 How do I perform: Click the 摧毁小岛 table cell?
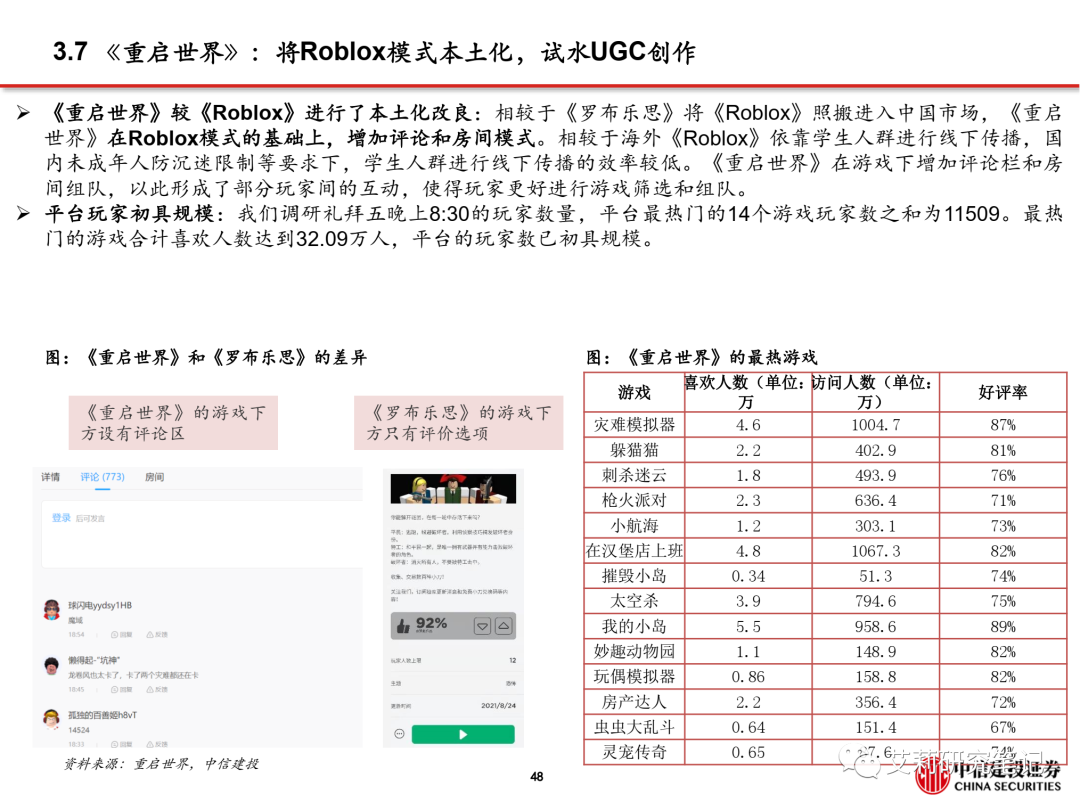point(634,577)
